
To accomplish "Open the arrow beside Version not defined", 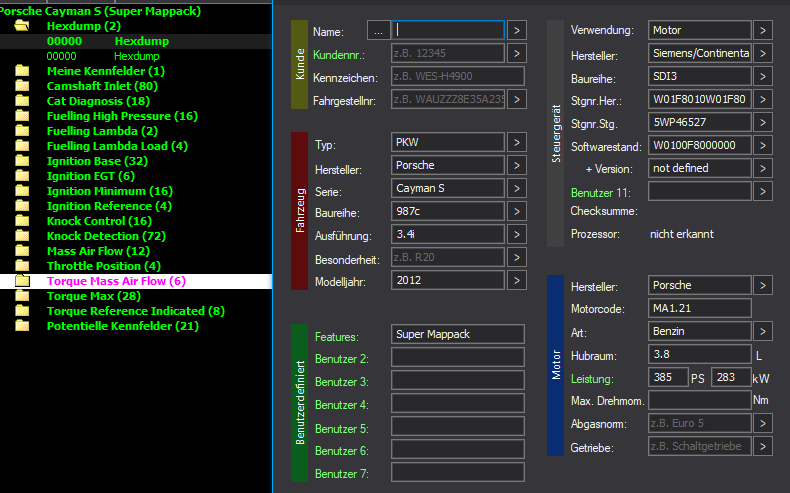I will pos(763,168).
